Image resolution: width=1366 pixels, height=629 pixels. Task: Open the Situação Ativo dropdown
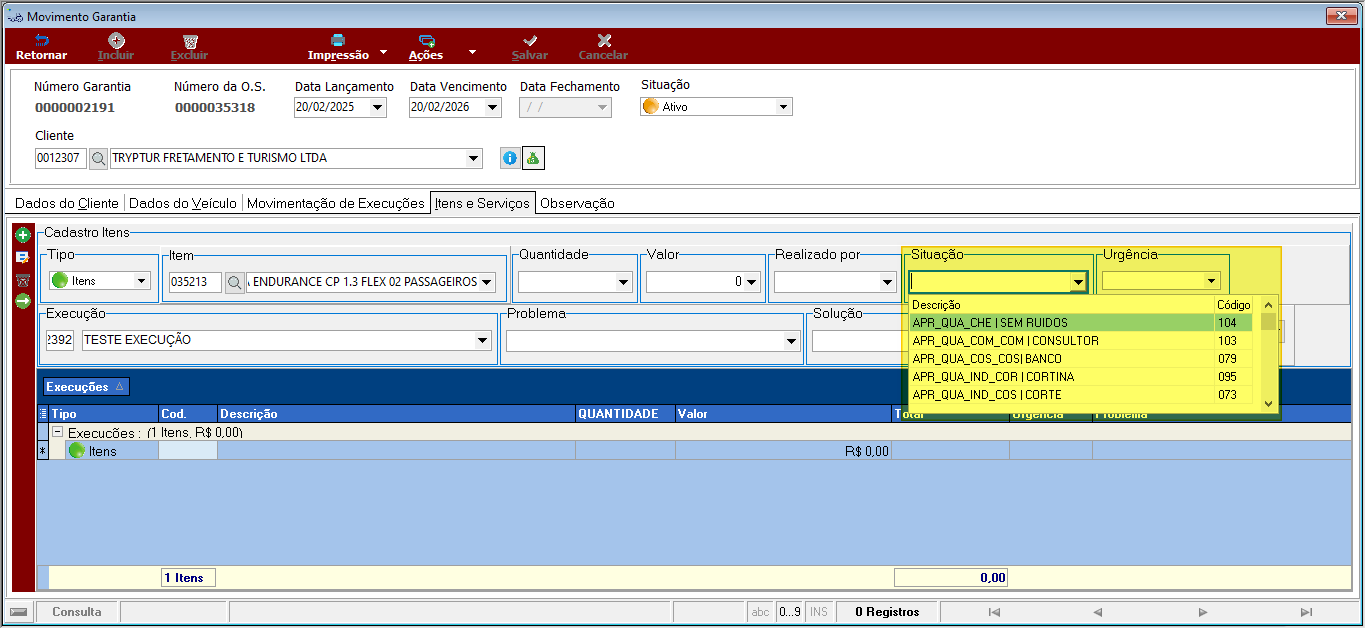(x=783, y=107)
